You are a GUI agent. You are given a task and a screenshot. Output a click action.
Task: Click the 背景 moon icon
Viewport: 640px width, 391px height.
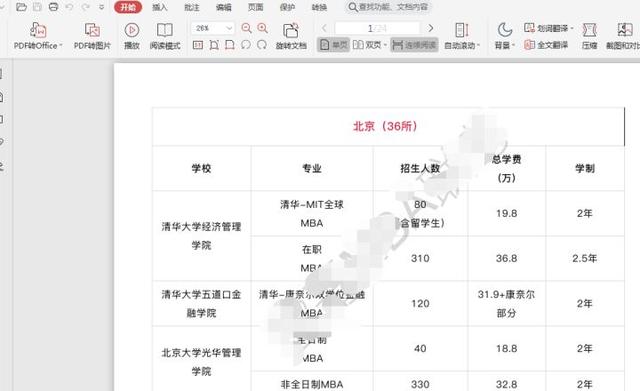pyautogui.click(x=504, y=30)
